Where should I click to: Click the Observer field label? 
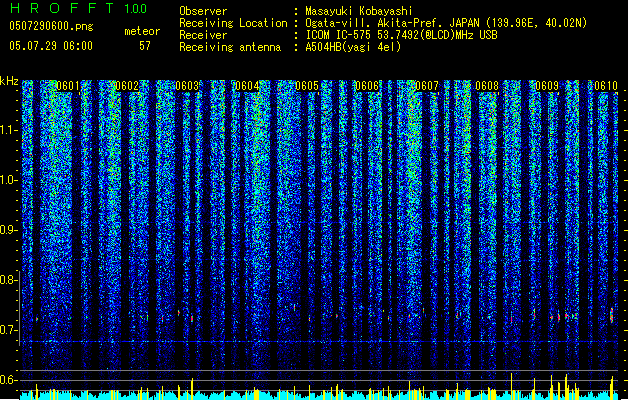click(x=203, y=11)
